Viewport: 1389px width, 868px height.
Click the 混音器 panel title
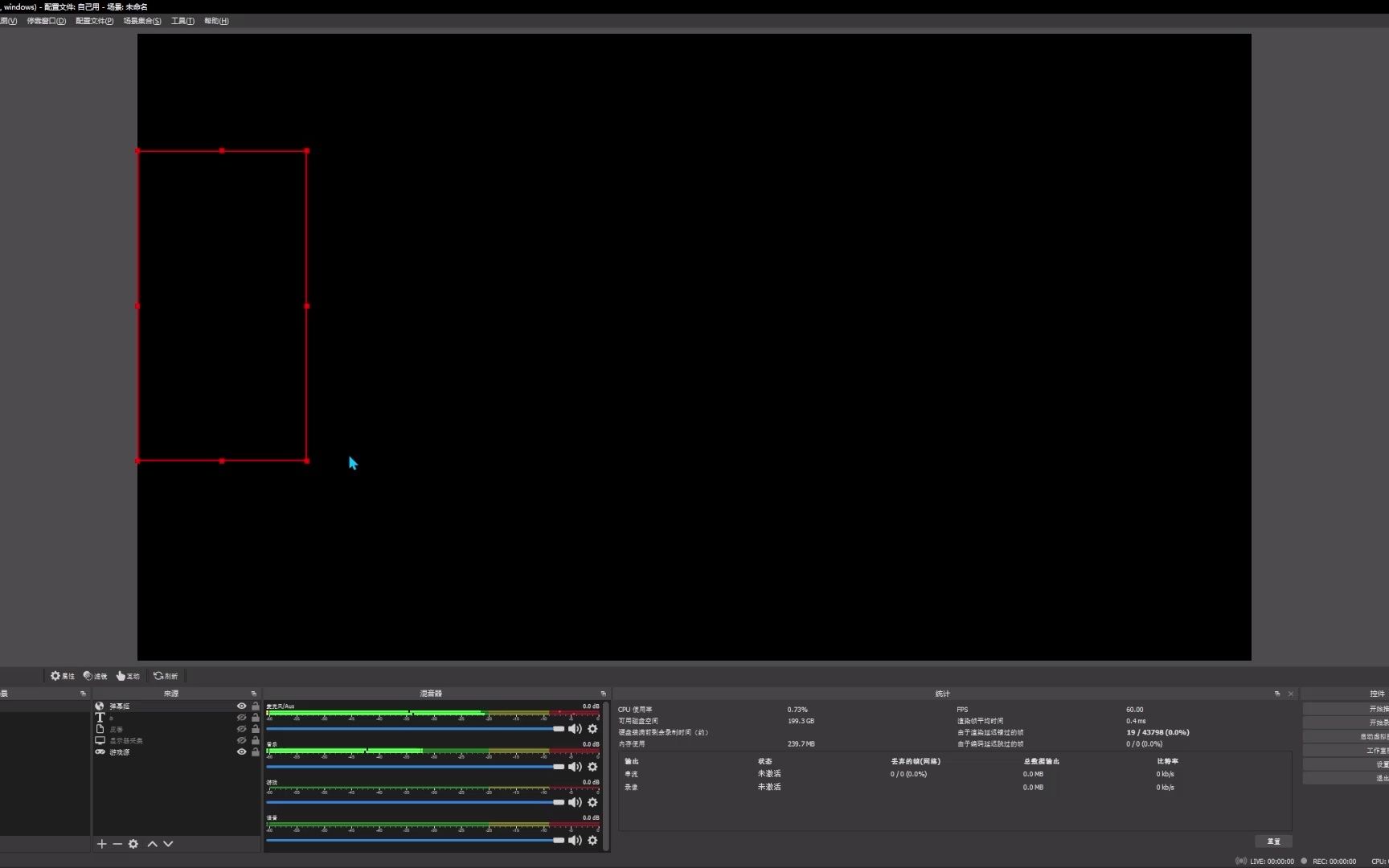(x=431, y=694)
